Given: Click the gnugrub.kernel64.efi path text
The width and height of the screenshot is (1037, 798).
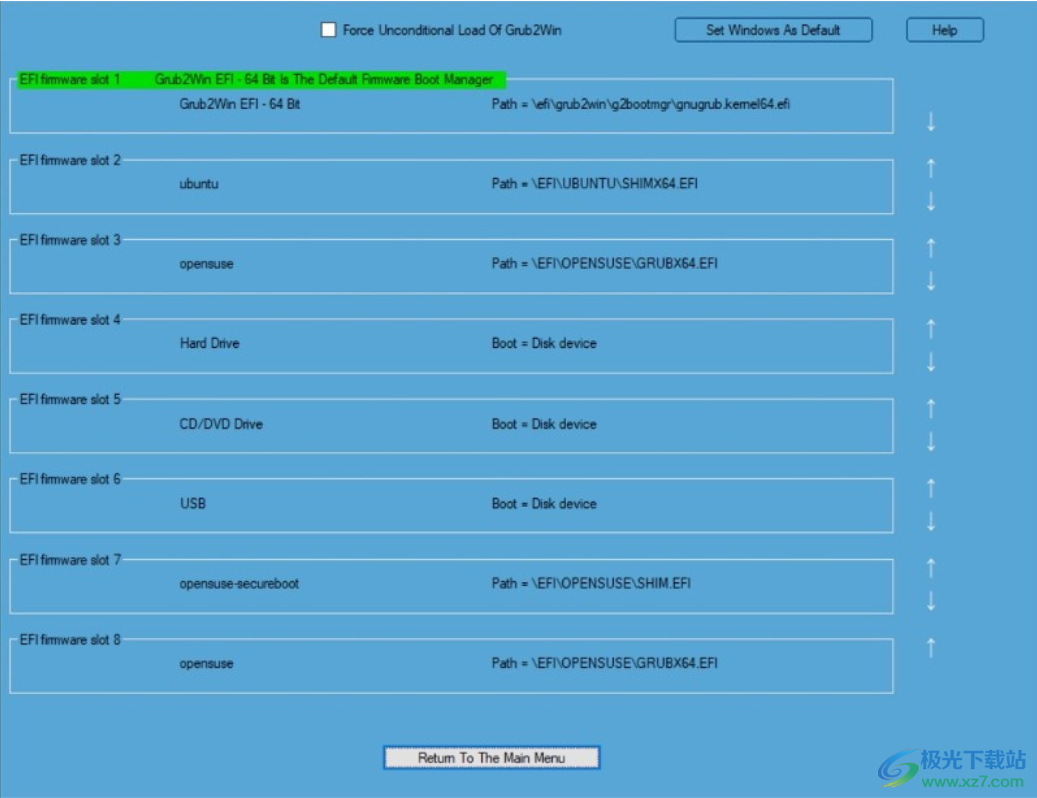Looking at the screenshot, I should click(640, 104).
